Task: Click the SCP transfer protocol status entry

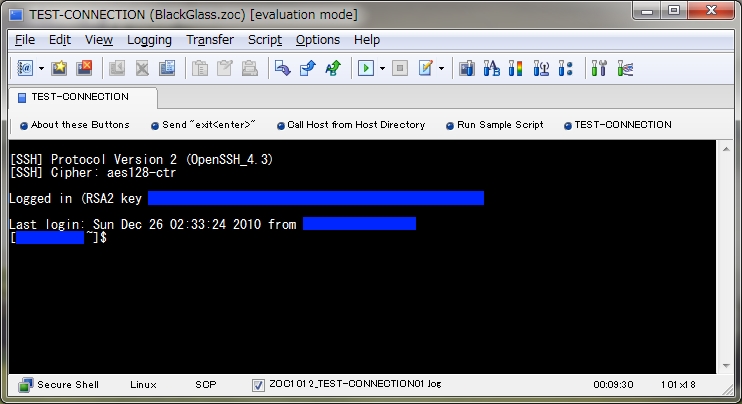Action: point(205,385)
